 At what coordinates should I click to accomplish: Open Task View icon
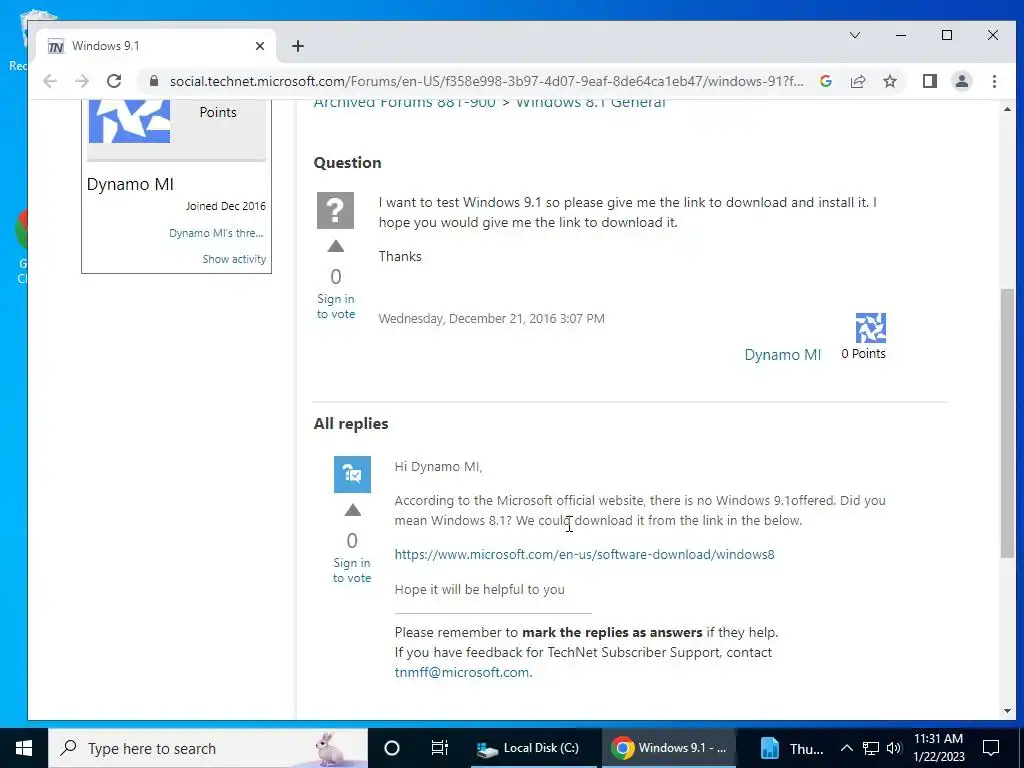440,748
